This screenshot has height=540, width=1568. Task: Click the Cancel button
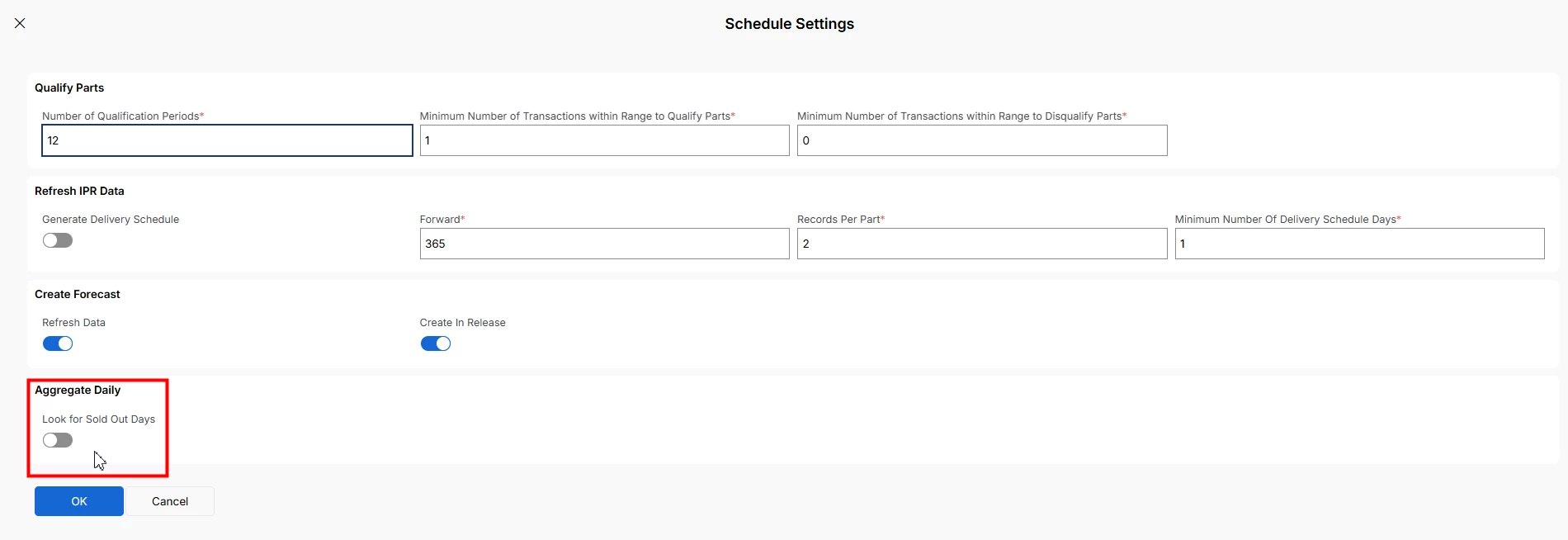point(170,501)
